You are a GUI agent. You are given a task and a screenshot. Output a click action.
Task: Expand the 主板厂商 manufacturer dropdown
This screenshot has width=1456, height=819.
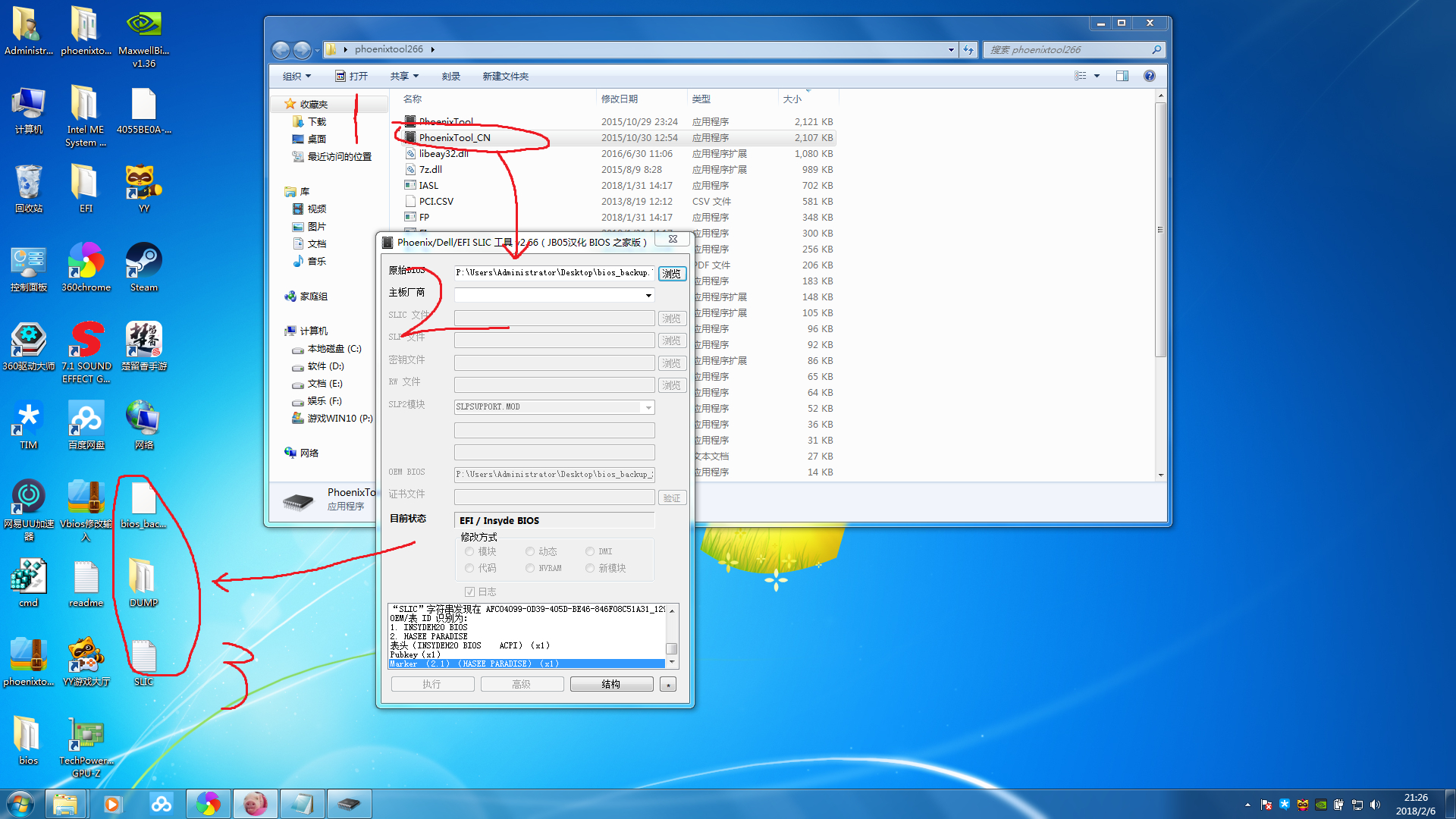pos(648,295)
